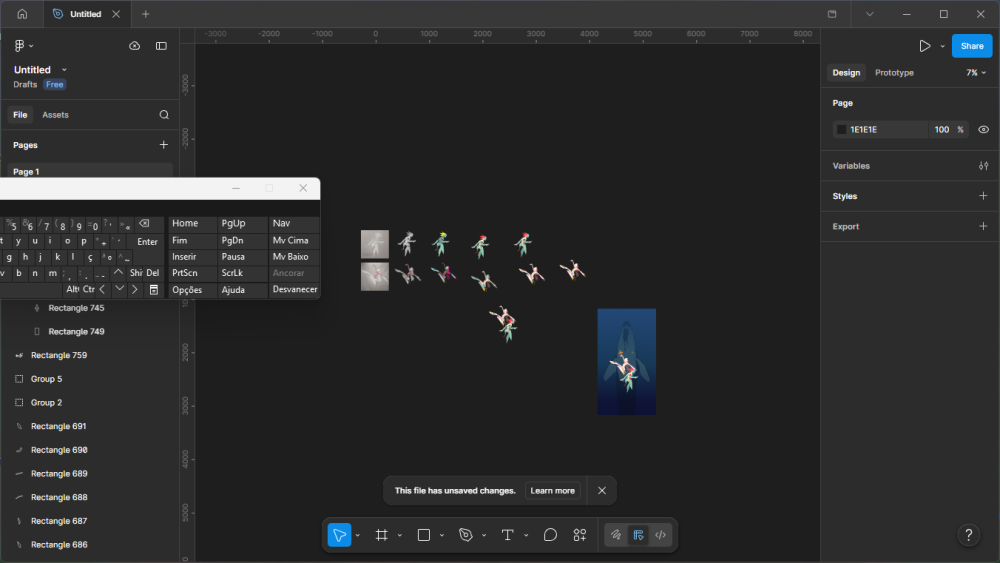Viewport: 1000px width, 563px height.
Task: Toggle the sidebar layout panel icon
Action: [161, 46]
